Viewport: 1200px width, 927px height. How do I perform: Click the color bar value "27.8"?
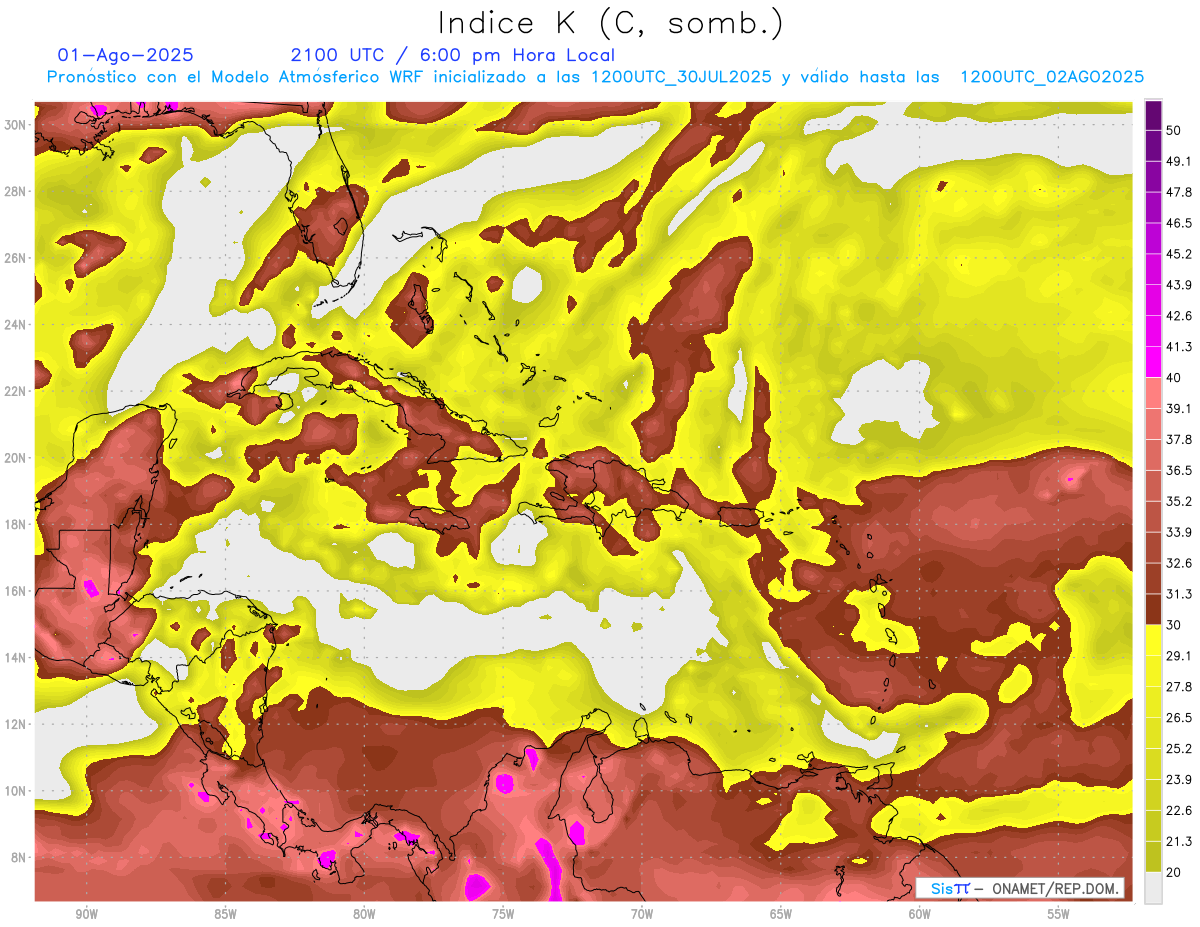point(1179,687)
